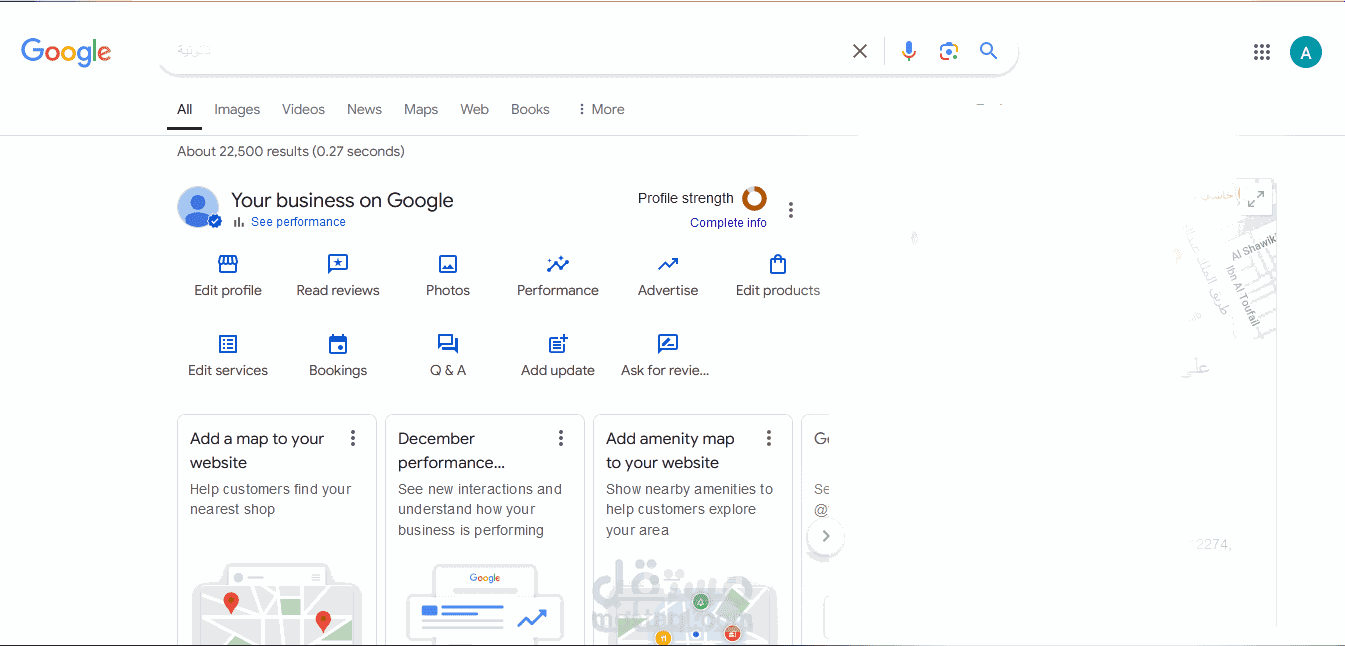Open the December performance card title

451,450
